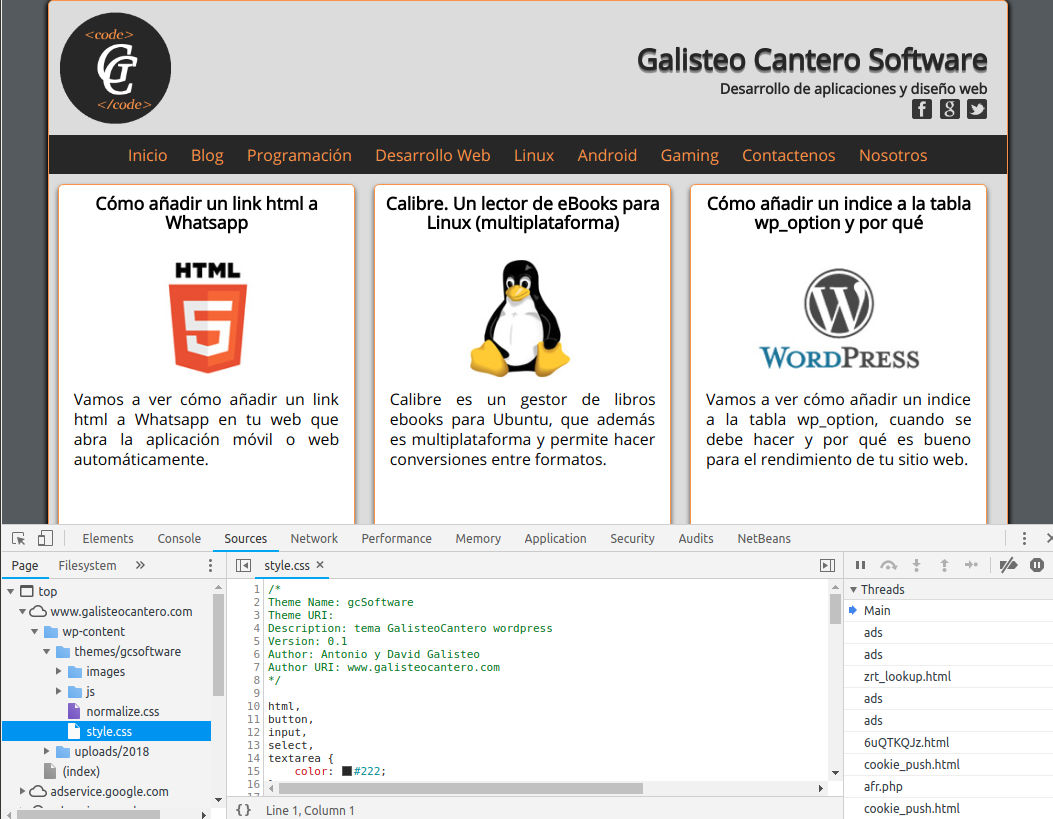
Task: Expand the js folder
Action: [58, 691]
